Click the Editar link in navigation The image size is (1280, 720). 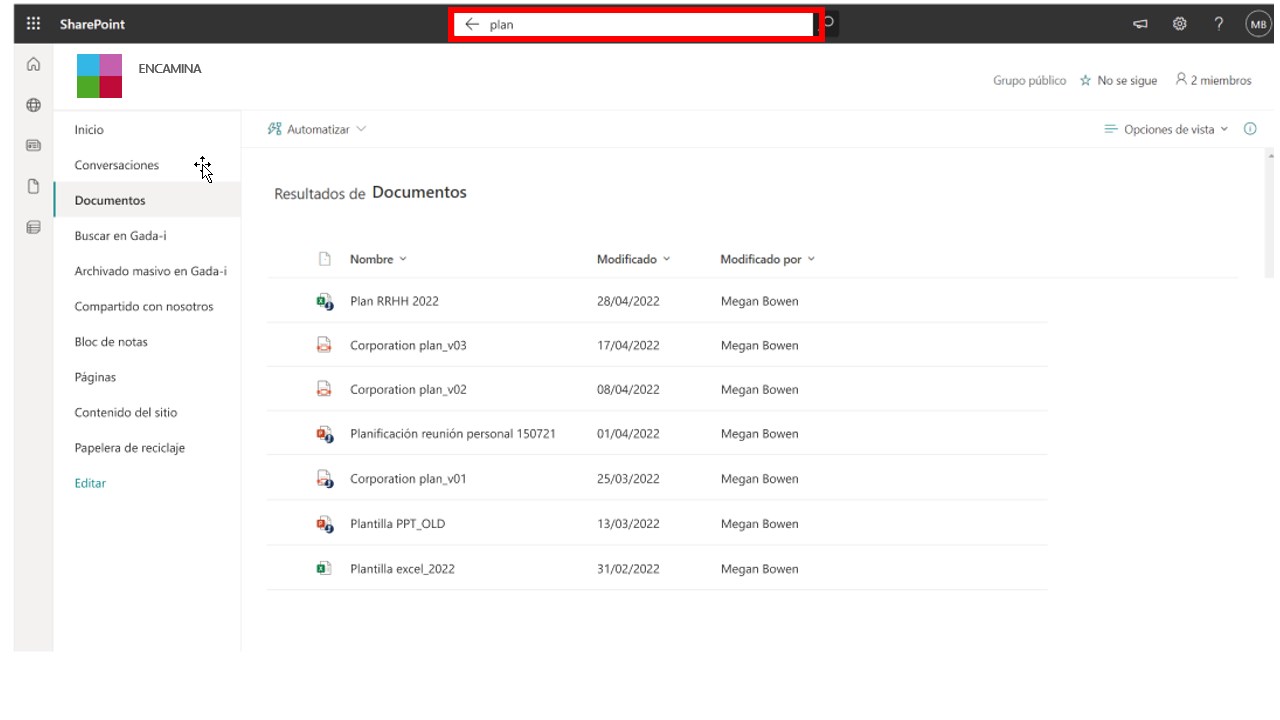click(90, 483)
